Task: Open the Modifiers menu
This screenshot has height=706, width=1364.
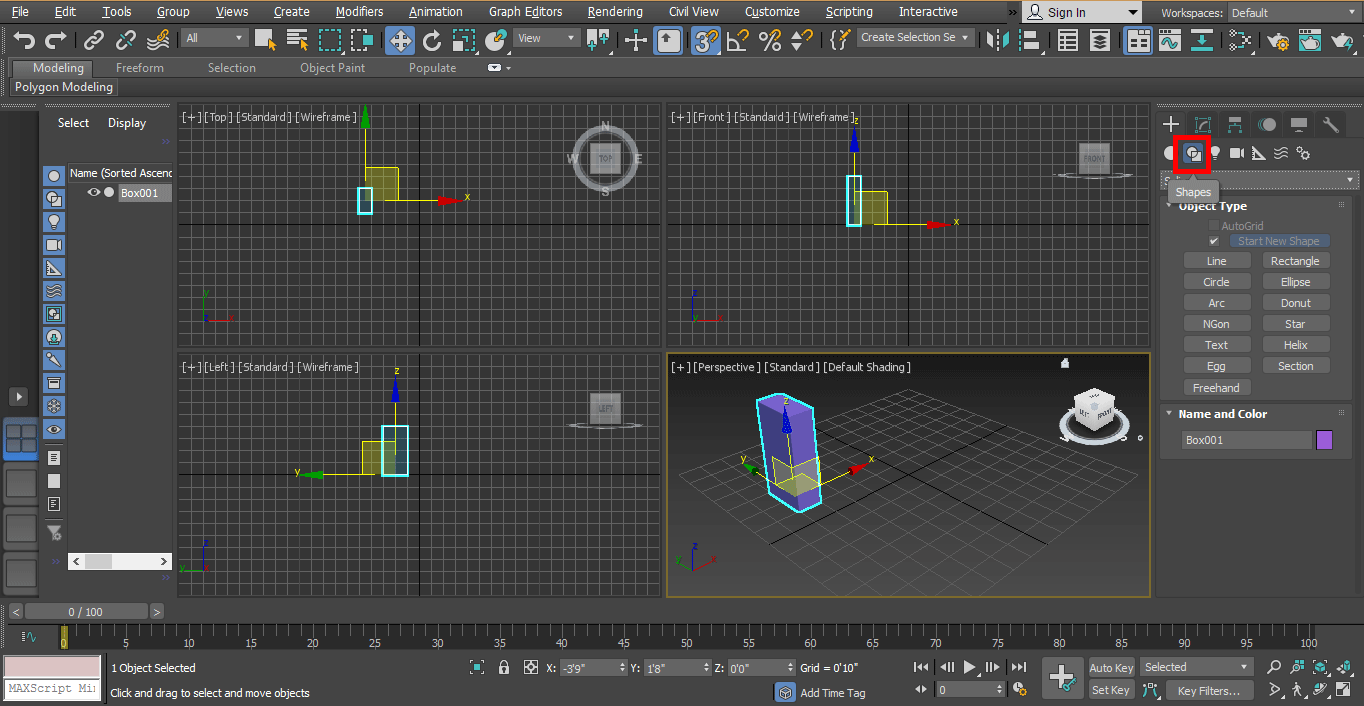Action: 359,12
